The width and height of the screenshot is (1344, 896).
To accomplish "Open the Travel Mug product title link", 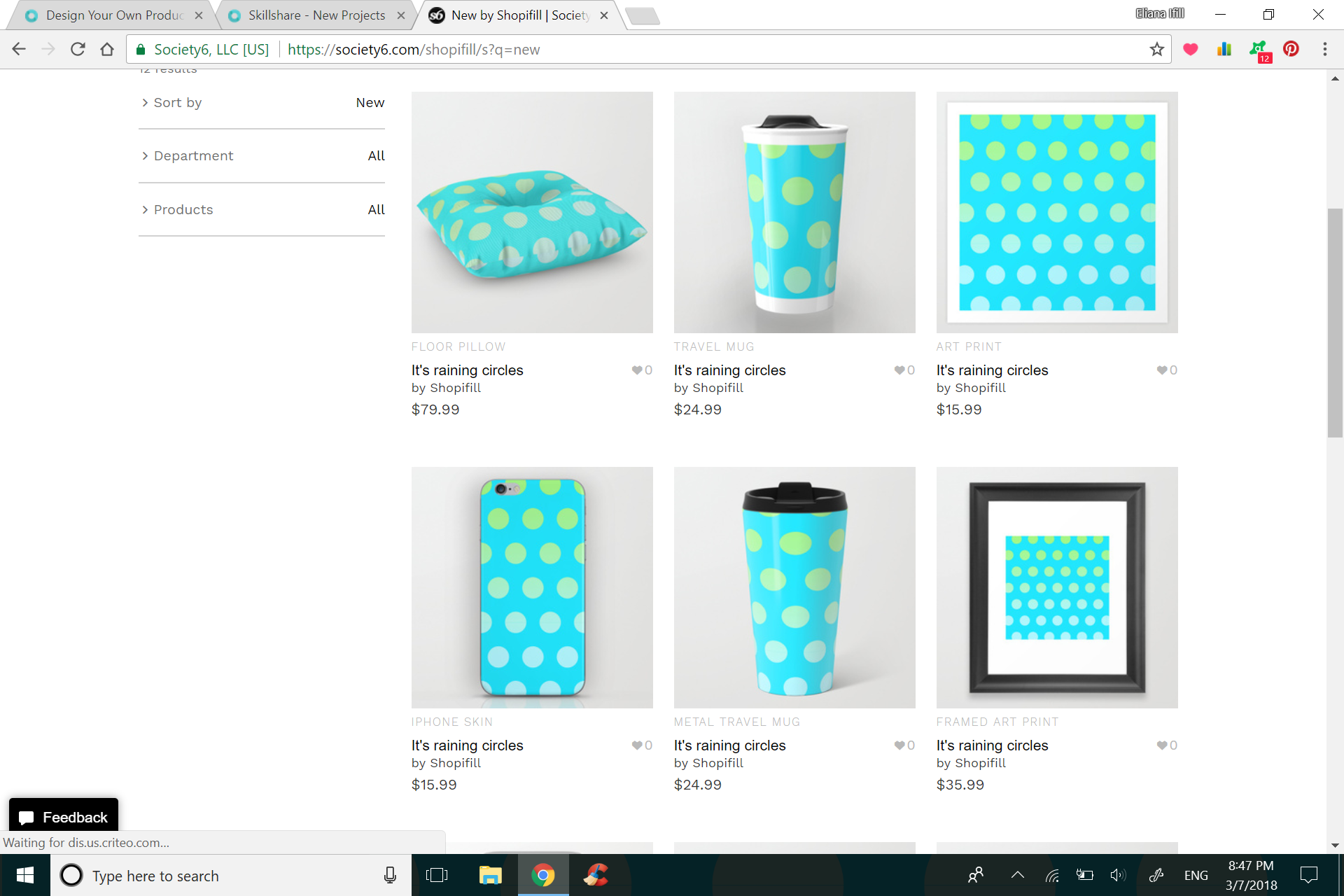I will tap(729, 370).
